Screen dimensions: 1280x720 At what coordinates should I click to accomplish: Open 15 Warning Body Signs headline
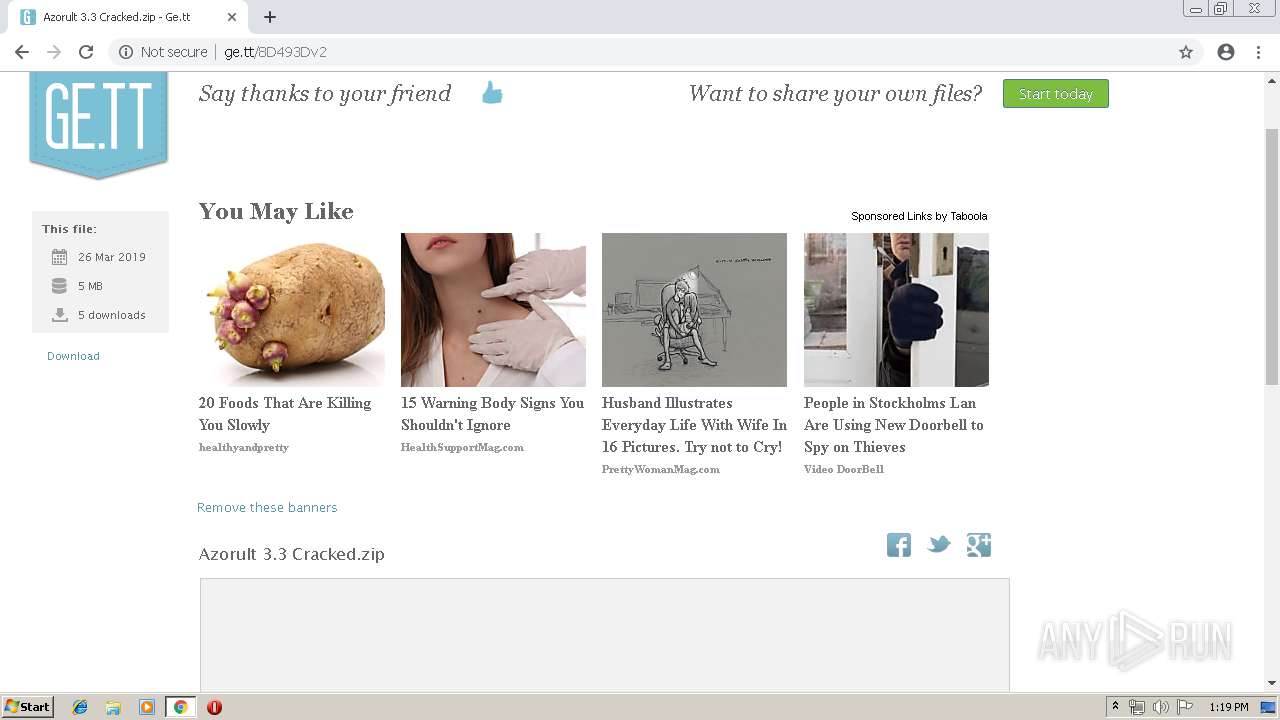click(492, 414)
